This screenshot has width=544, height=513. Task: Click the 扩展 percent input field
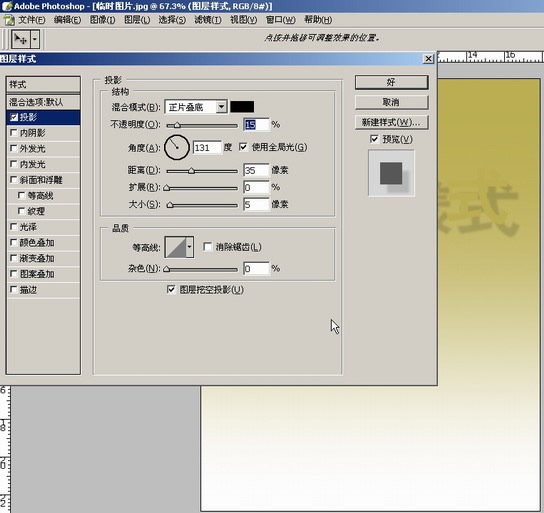click(x=256, y=187)
